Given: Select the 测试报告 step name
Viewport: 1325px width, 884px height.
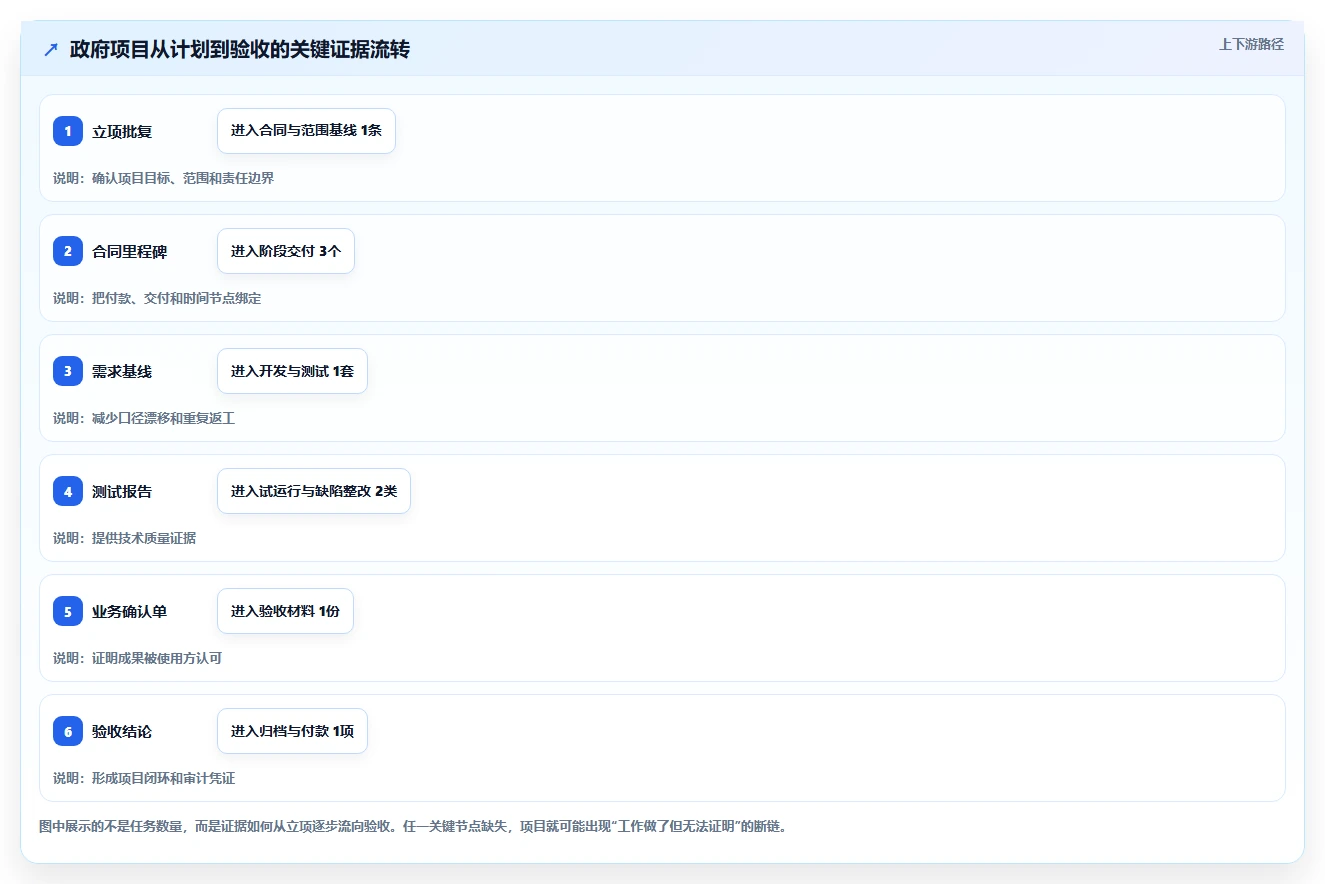Looking at the screenshot, I should tap(122, 491).
